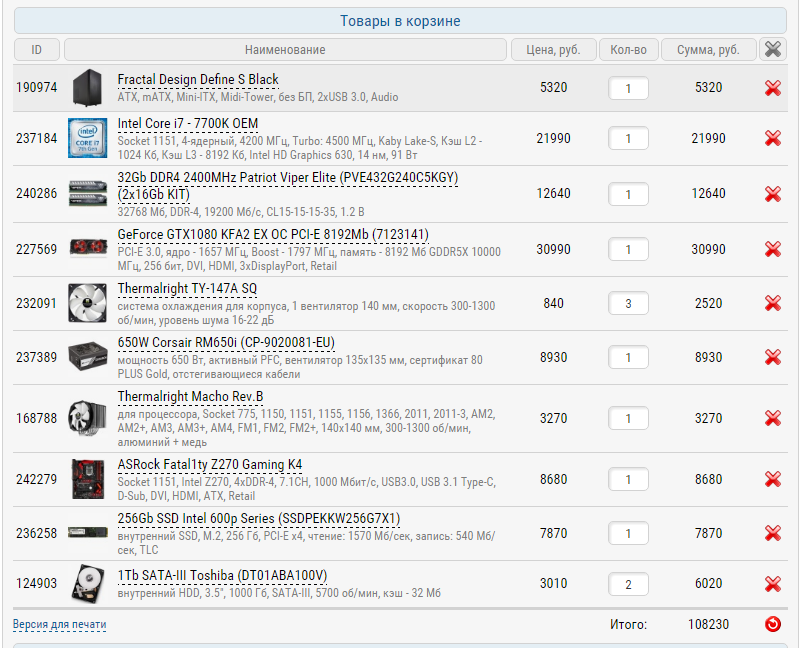Screen dimensions: 803x648
Task: Open the Intel 600p SSD thumbnail
Action: pyautogui.click(x=88, y=533)
